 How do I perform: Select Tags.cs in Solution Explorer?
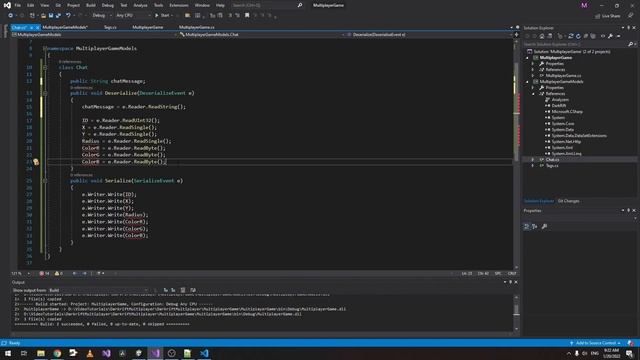point(552,166)
